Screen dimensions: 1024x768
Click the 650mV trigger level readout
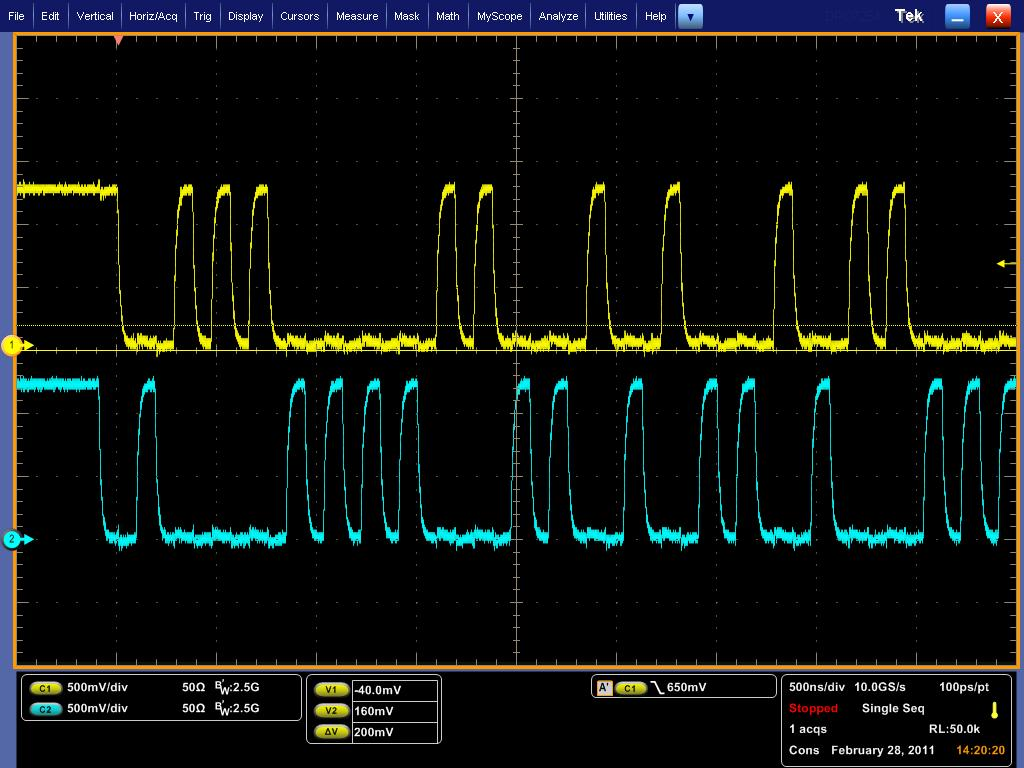point(686,688)
